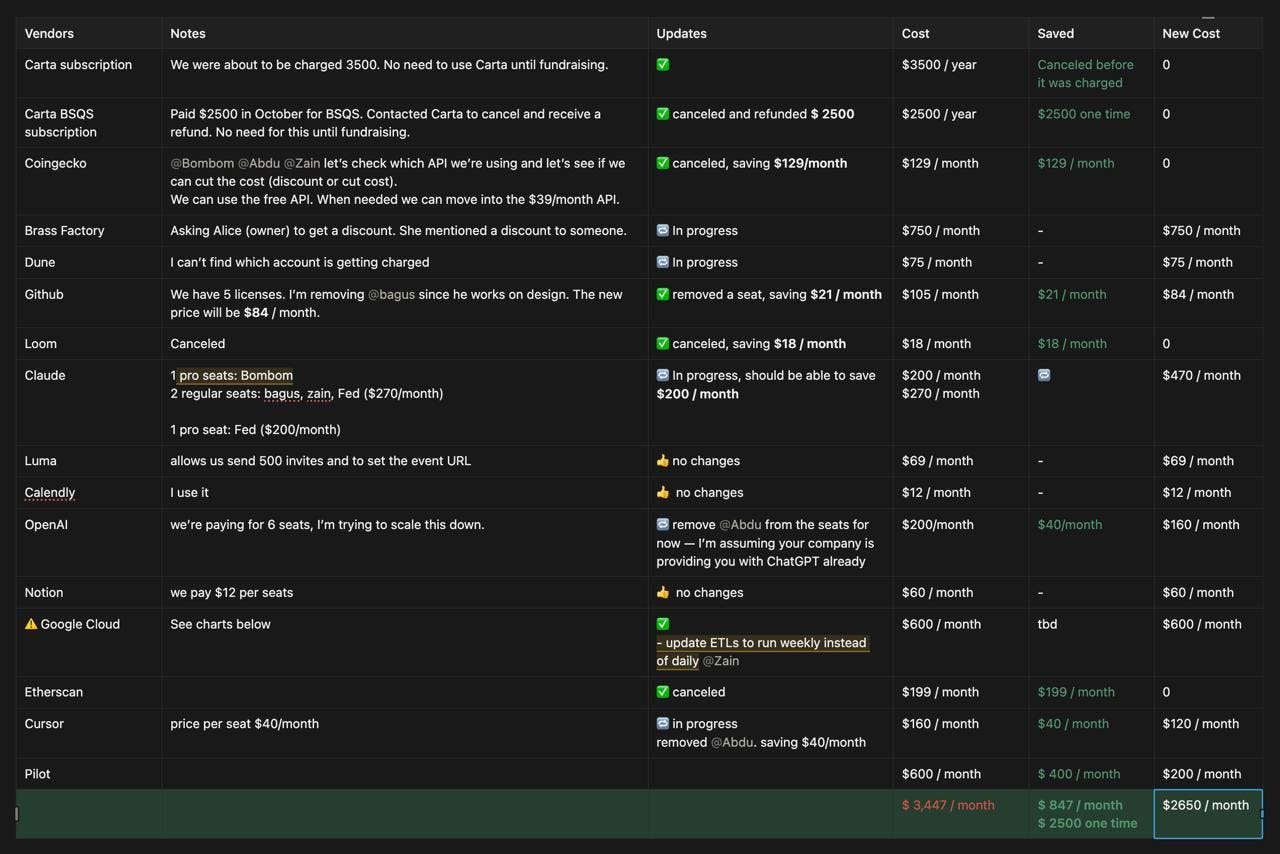Open the @Bombom mention in Coingecko notes
This screenshot has height=854, width=1280.
(202, 163)
